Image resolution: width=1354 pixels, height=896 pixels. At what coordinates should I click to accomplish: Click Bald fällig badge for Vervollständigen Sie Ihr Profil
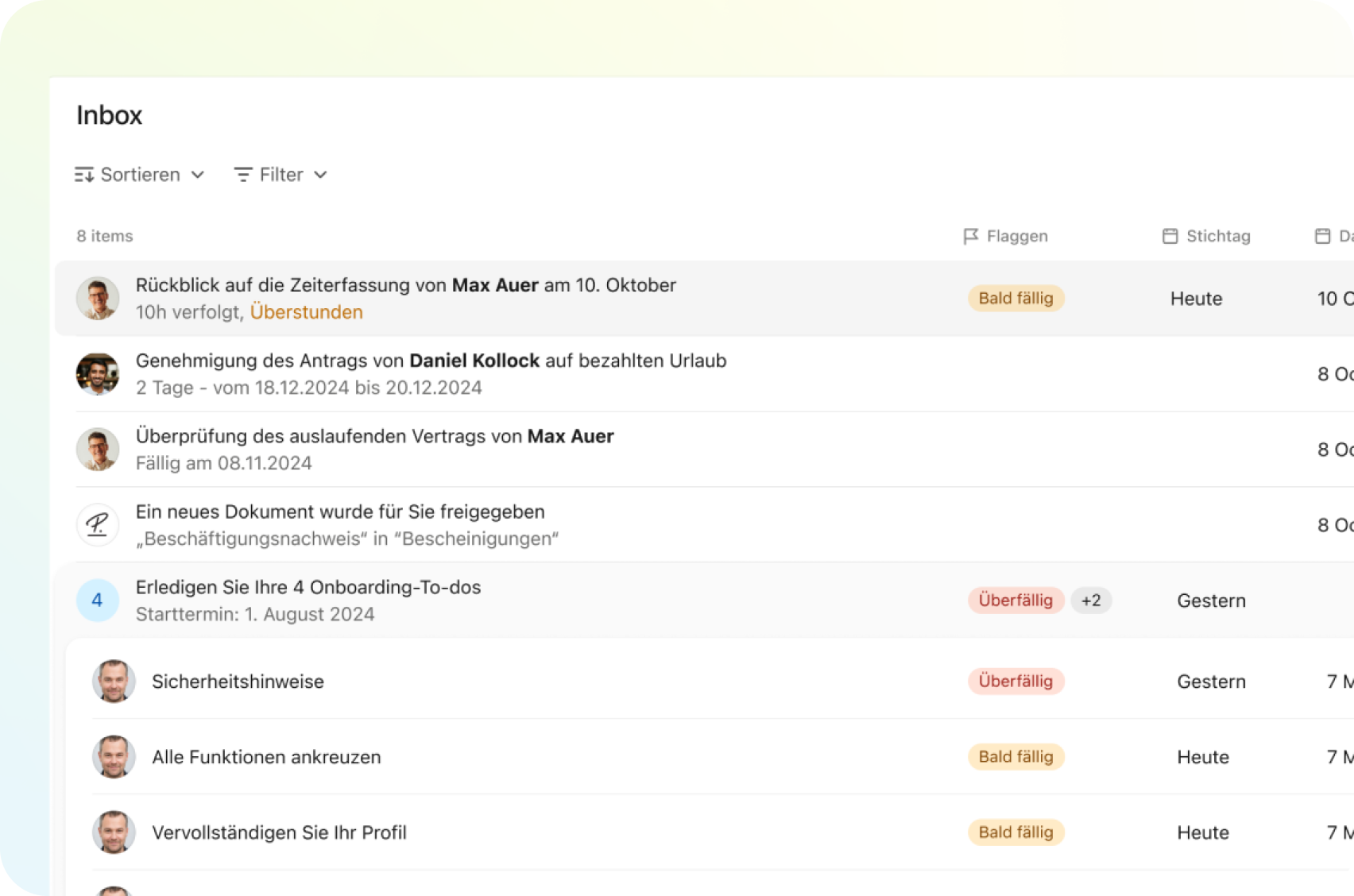1016,832
